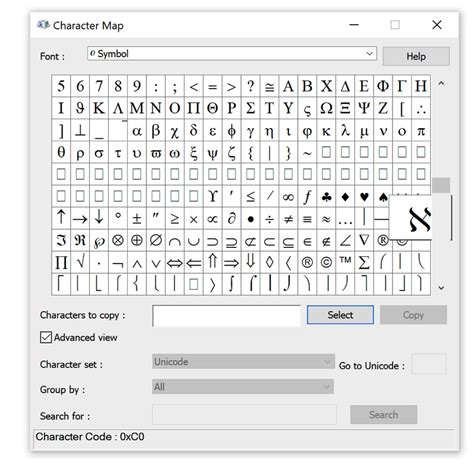Select the therefore three-dots symbol
Viewport: 474px width, 465px height.
tap(421, 109)
